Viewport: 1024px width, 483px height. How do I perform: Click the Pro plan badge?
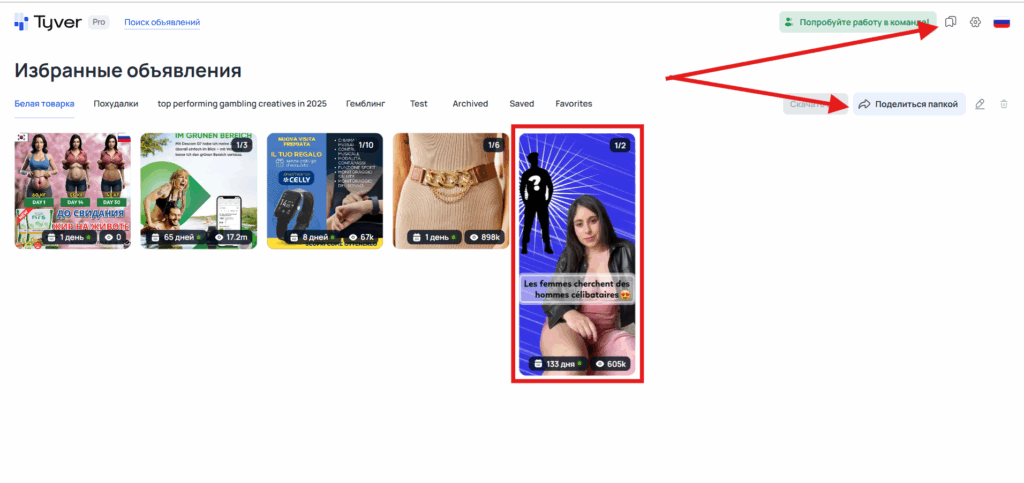99,22
